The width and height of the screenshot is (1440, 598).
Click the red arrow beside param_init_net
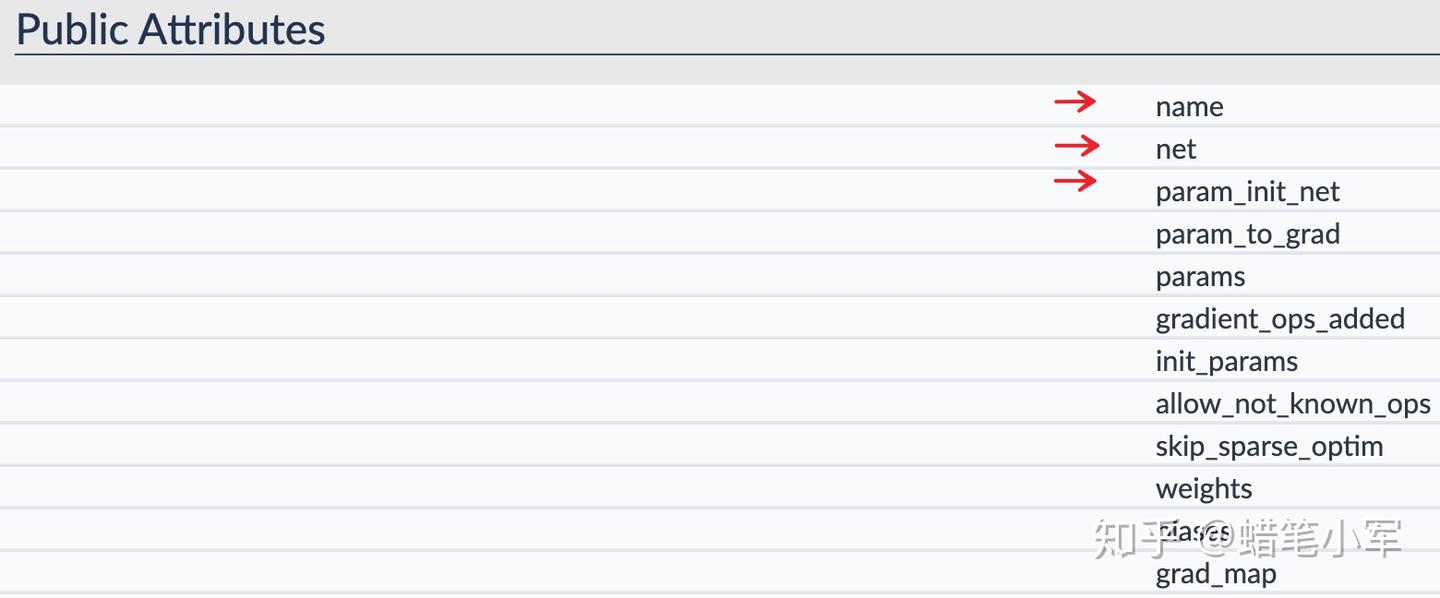pos(1075,181)
